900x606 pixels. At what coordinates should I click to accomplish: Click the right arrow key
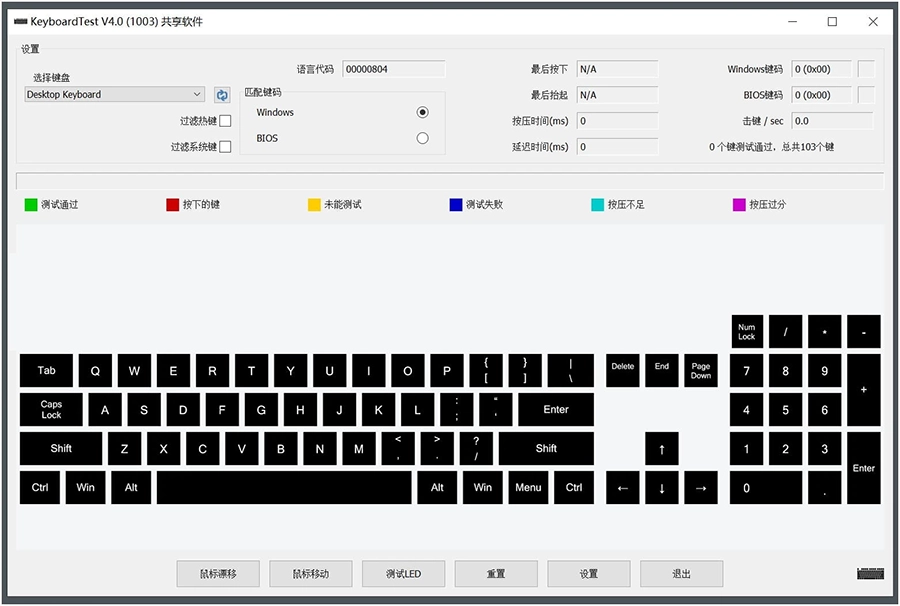[700, 488]
